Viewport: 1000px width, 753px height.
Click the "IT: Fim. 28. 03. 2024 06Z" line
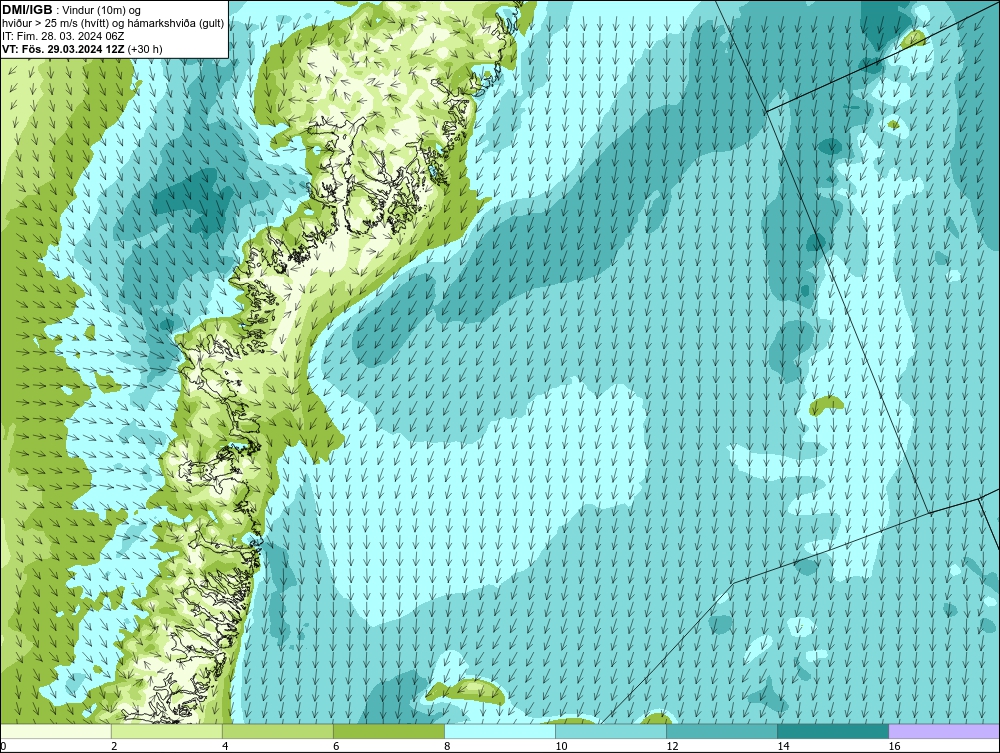pos(63,36)
